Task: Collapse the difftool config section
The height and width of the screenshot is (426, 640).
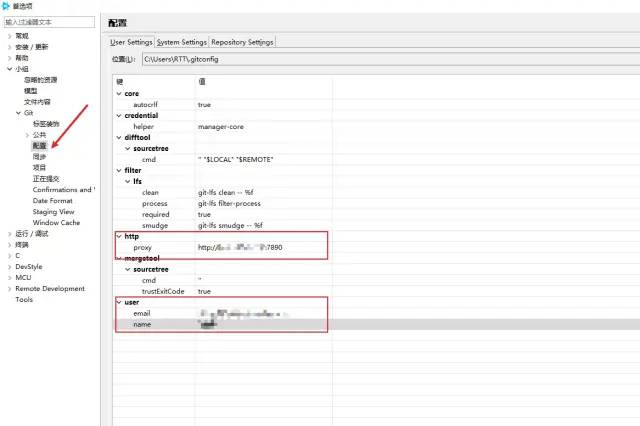Action: 119,138
